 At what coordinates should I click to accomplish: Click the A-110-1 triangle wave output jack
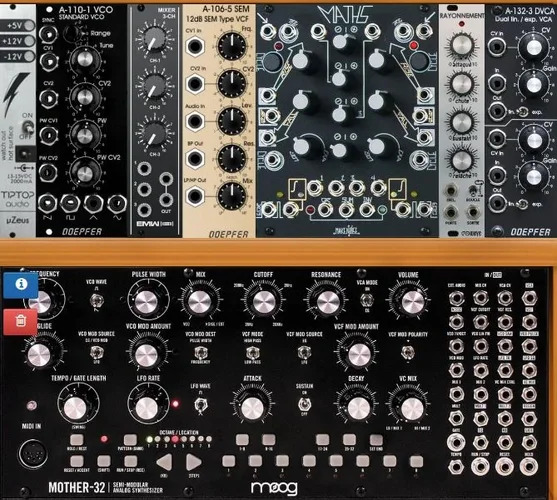coord(93,203)
